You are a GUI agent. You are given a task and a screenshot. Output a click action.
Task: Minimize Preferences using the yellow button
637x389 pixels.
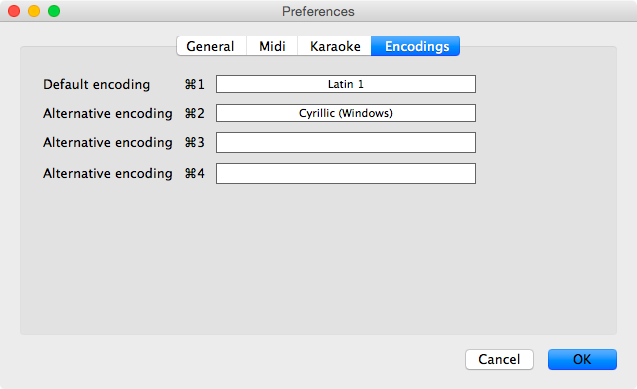pyautogui.click(x=34, y=11)
